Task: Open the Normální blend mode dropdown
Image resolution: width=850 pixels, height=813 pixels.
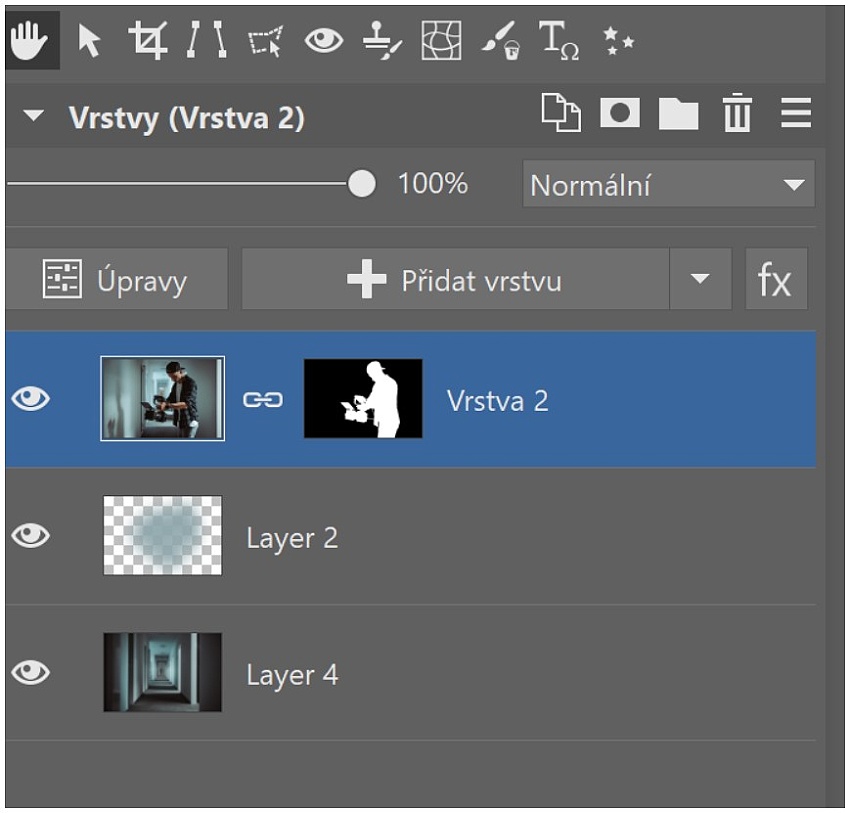Action: [x=668, y=184]
